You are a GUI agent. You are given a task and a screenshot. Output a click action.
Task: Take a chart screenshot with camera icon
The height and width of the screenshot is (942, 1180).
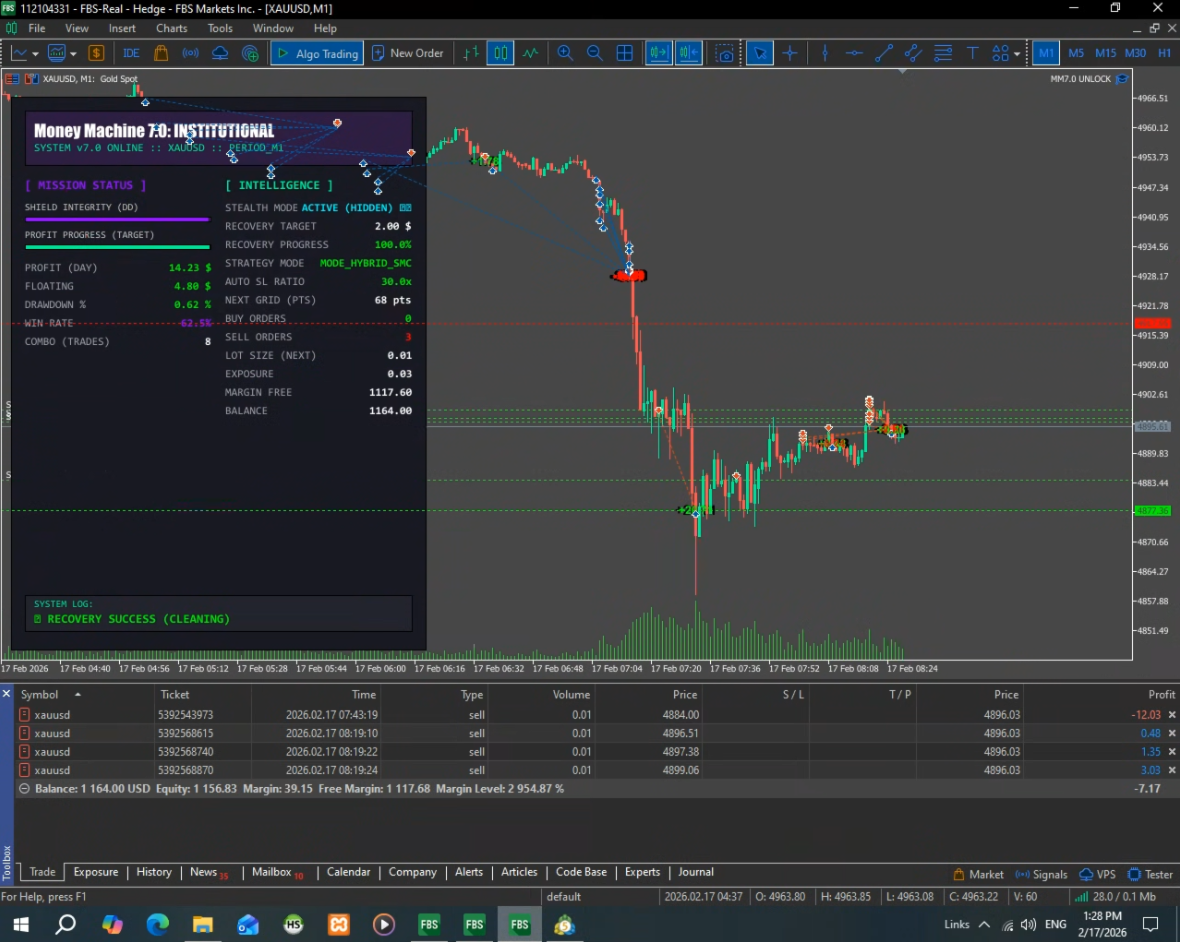(725, 53)
